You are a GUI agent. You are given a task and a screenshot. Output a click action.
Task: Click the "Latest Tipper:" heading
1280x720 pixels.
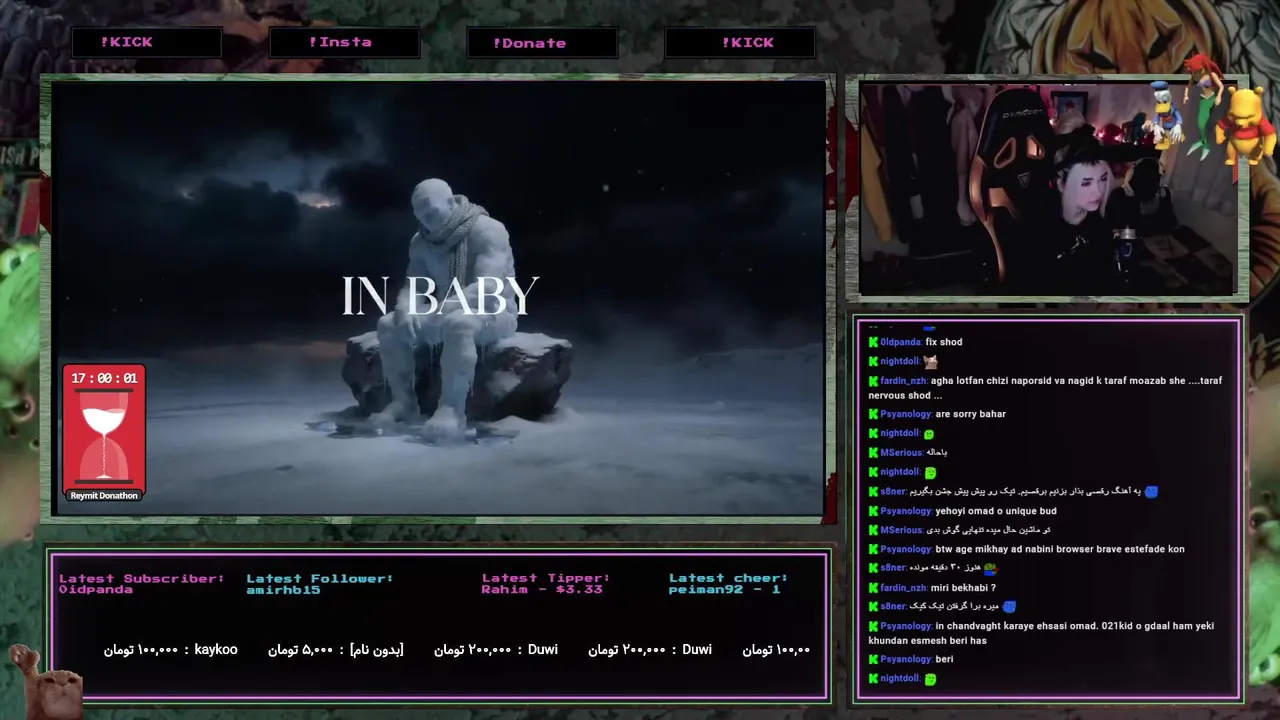pos(545,578)
